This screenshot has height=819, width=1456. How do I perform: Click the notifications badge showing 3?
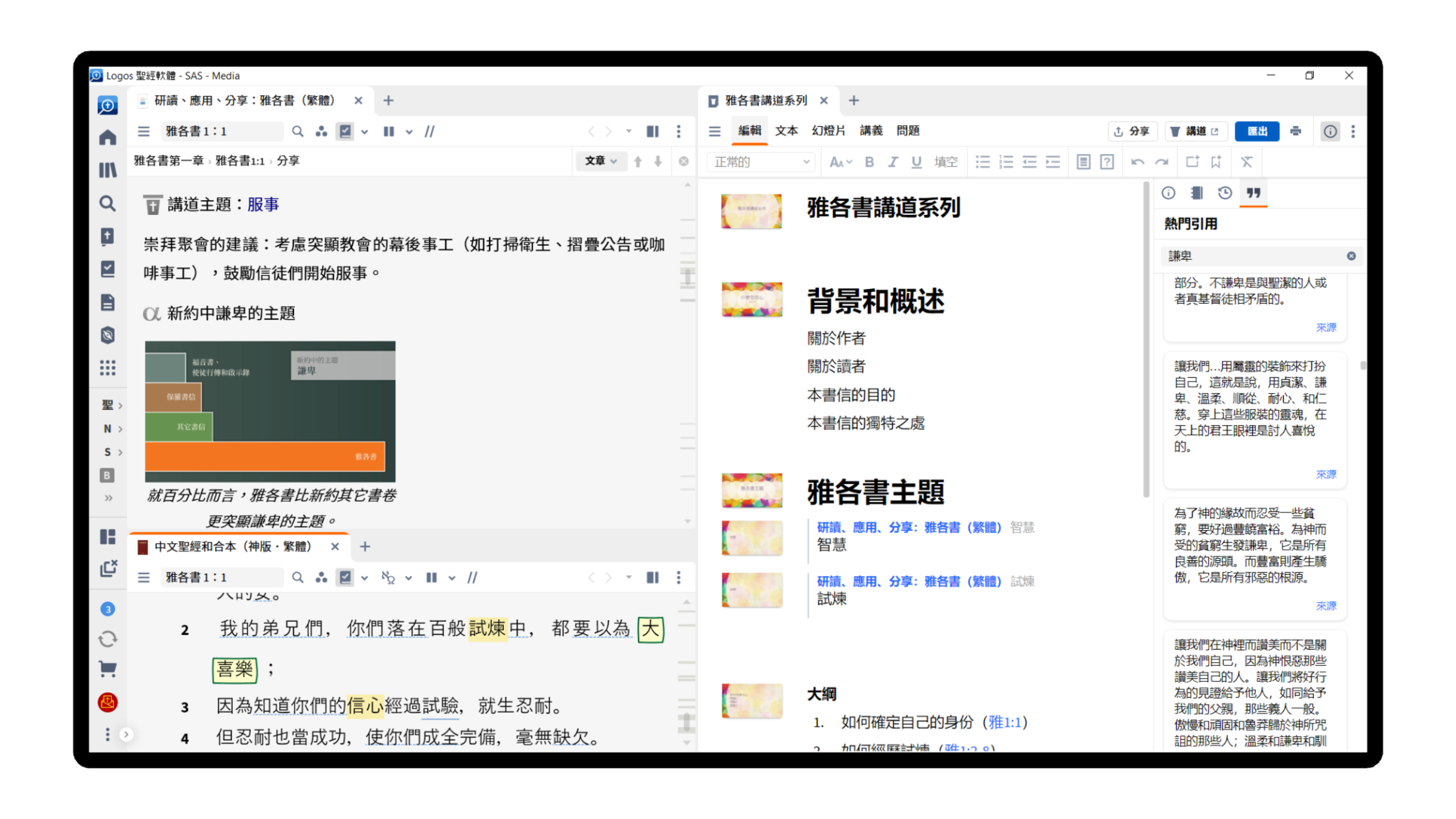tap(107, 609)
